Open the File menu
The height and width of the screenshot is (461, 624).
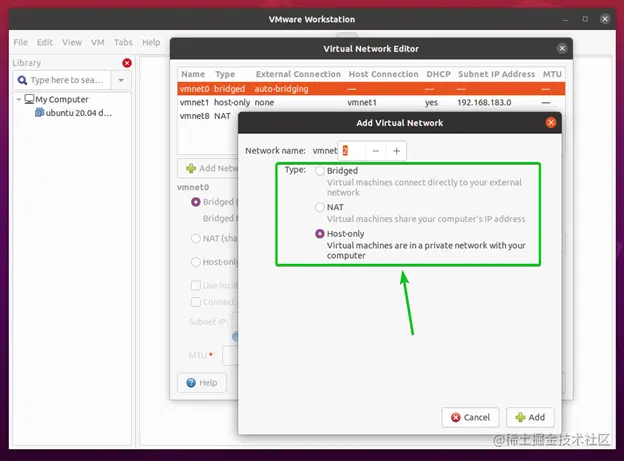click(20, 42)
